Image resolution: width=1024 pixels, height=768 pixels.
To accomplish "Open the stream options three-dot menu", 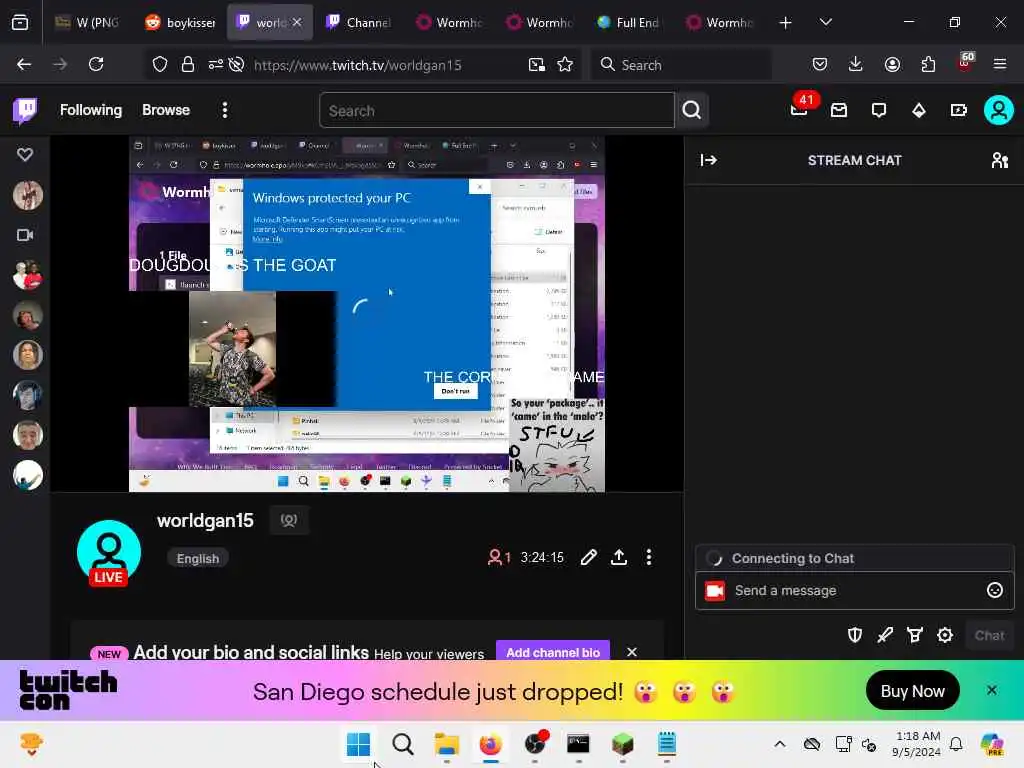I will (x=648, y=557).
